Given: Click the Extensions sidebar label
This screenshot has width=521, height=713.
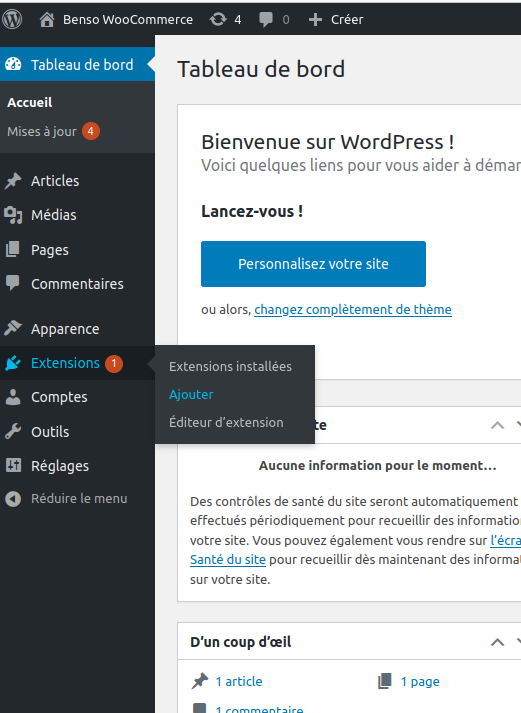Looking at the screenshot, I should click(x=65, y=363).
